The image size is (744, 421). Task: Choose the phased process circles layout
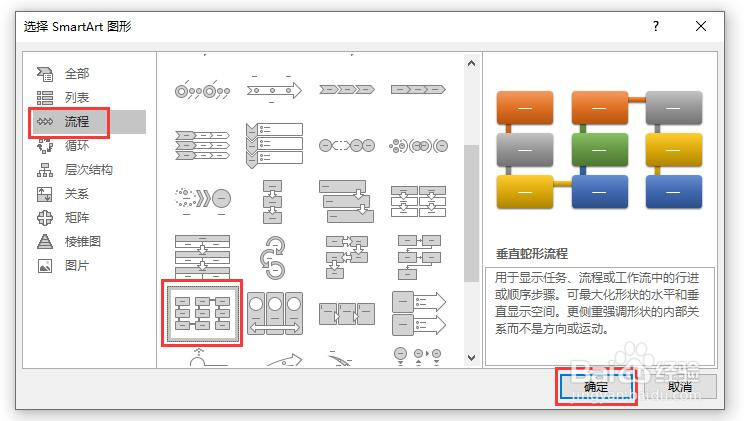coord(418,145)
